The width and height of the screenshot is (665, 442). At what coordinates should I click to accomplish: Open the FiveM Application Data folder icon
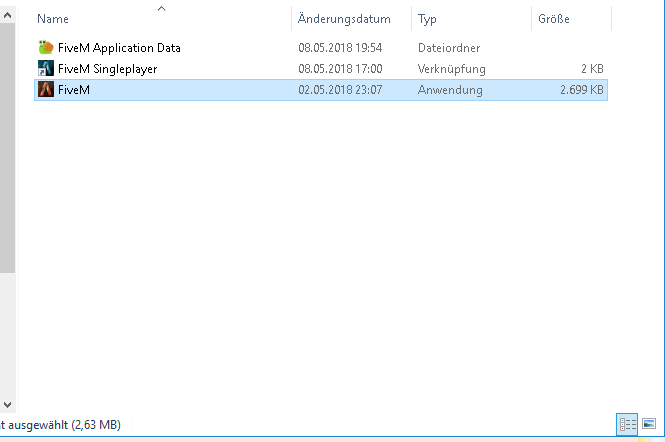click(46, 48)
